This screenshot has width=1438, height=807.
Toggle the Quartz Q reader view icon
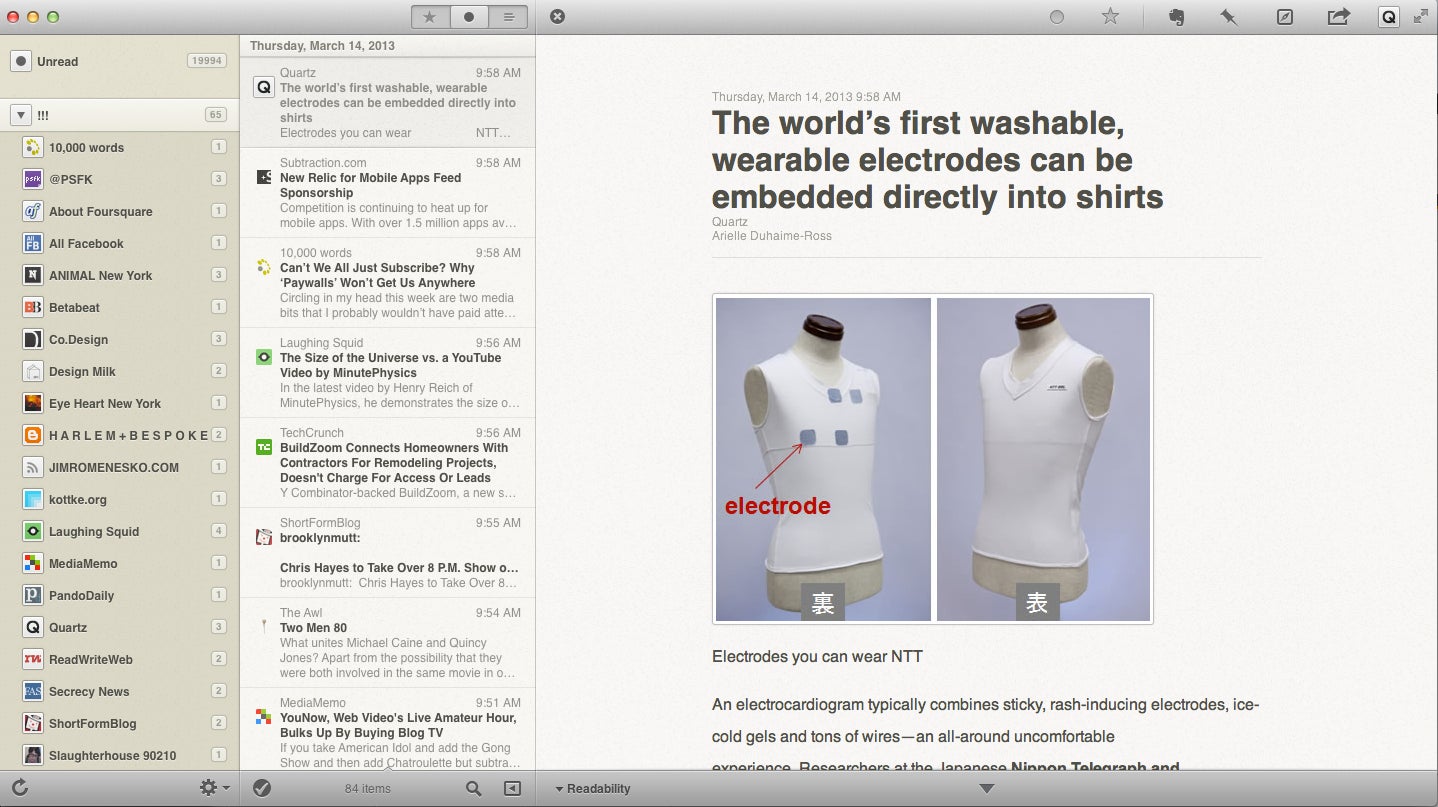1389,16
